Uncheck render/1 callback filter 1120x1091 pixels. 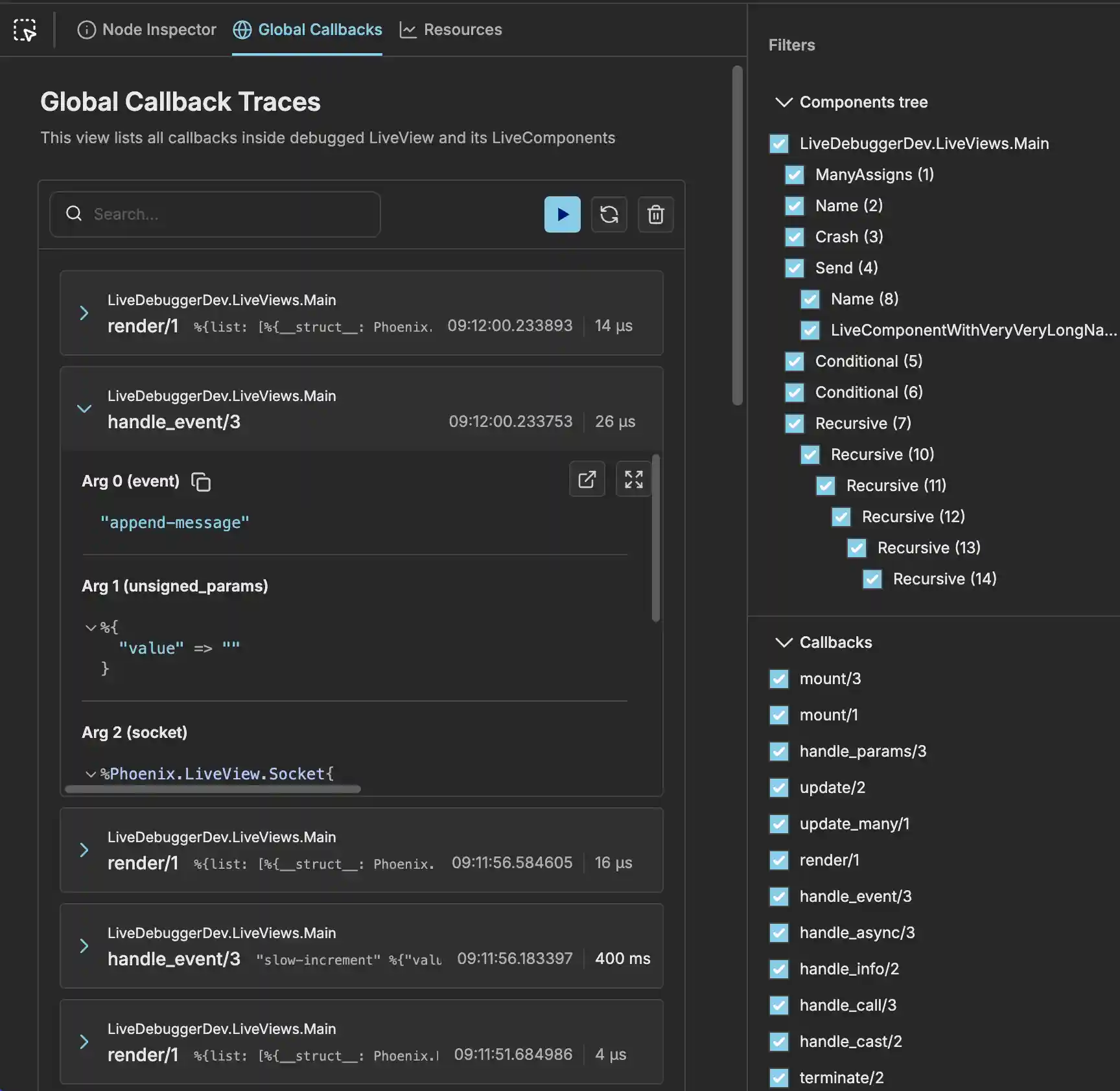point(779,860)
